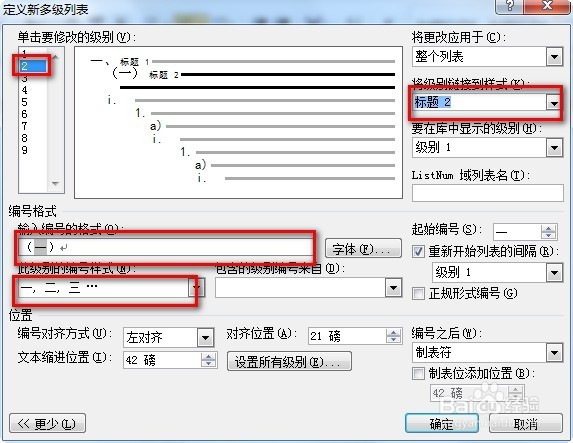Open the 编号之后 dropdown (制表符)

click(x=554, y=353)
